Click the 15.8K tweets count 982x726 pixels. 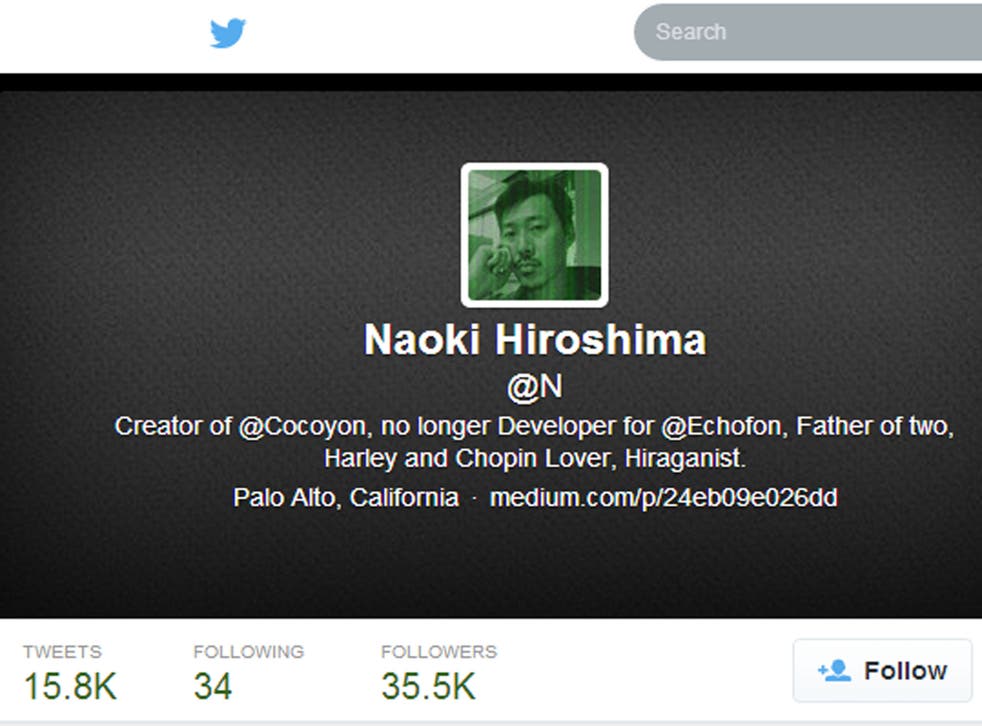coord(70,687)
